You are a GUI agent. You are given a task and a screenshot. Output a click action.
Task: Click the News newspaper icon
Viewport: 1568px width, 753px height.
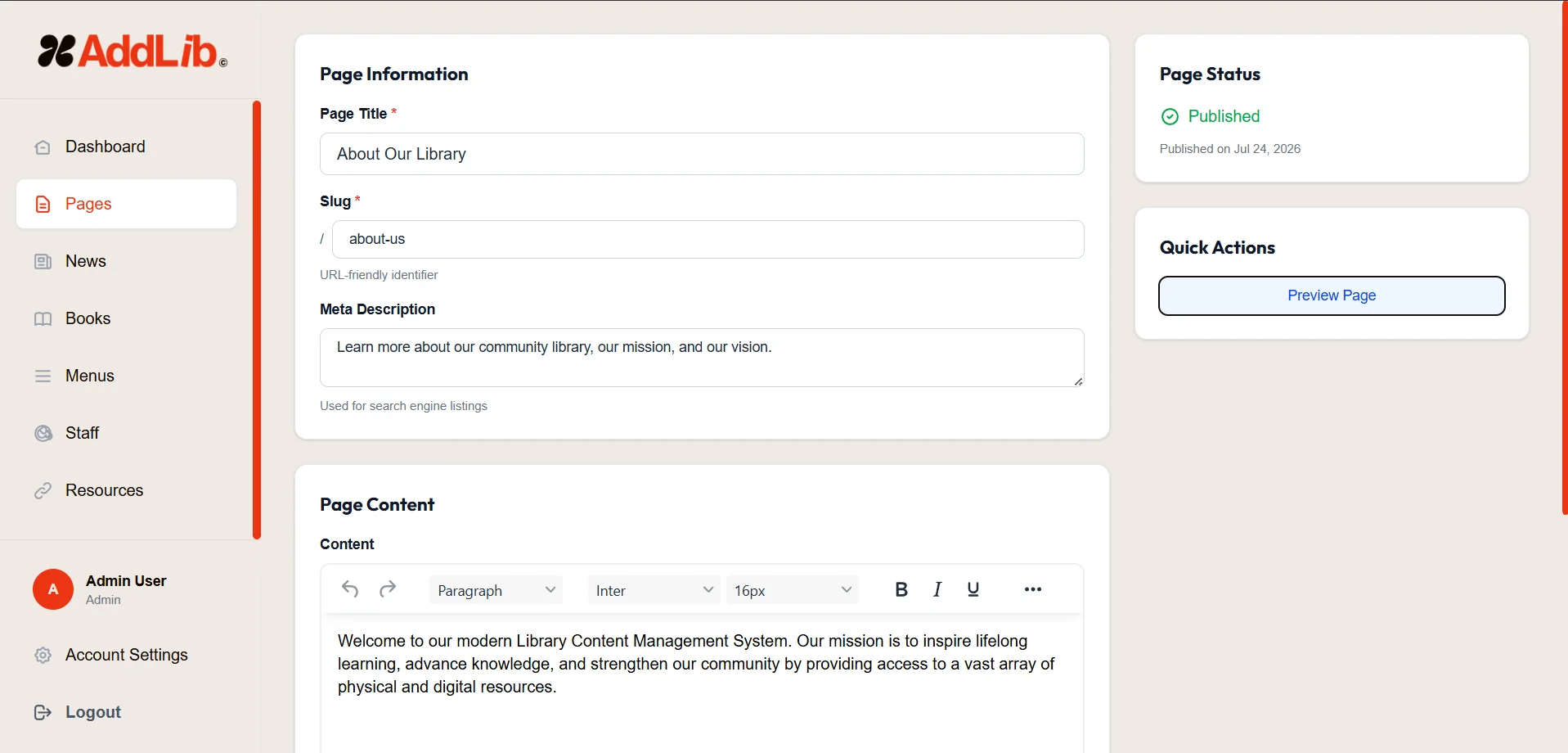pos(43,262)
